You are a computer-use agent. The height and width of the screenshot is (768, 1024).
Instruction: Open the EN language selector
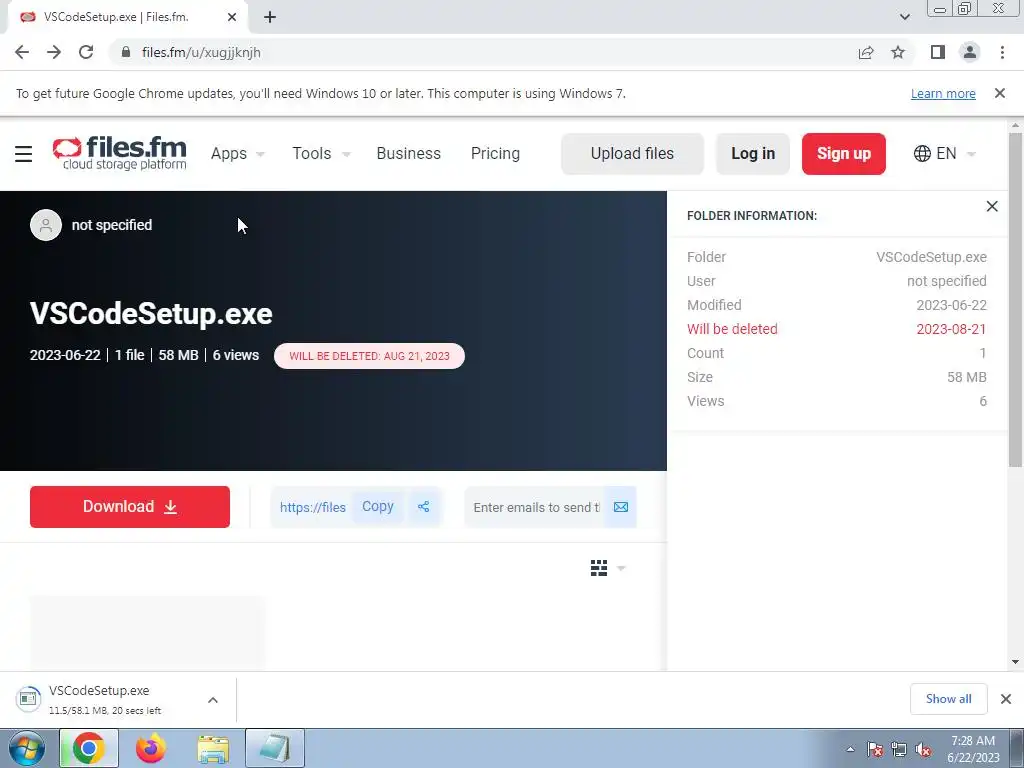pos(945,153)
